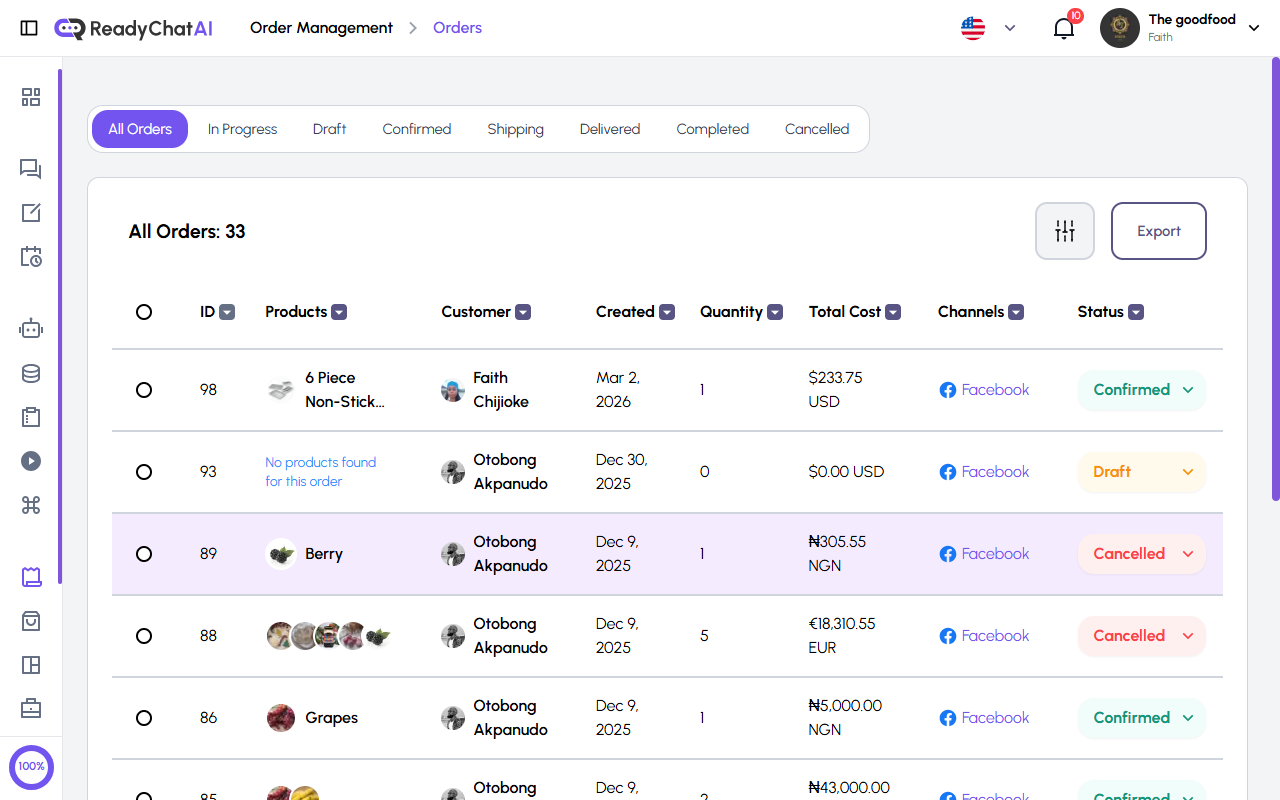Open the language flag dropdown

coord(988,28)
